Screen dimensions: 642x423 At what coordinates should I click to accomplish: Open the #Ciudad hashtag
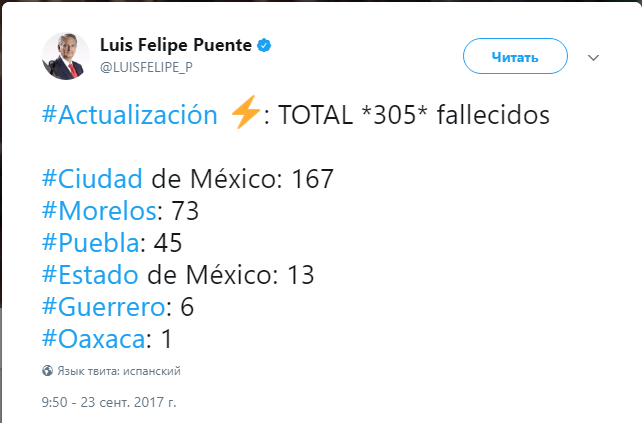93,180
